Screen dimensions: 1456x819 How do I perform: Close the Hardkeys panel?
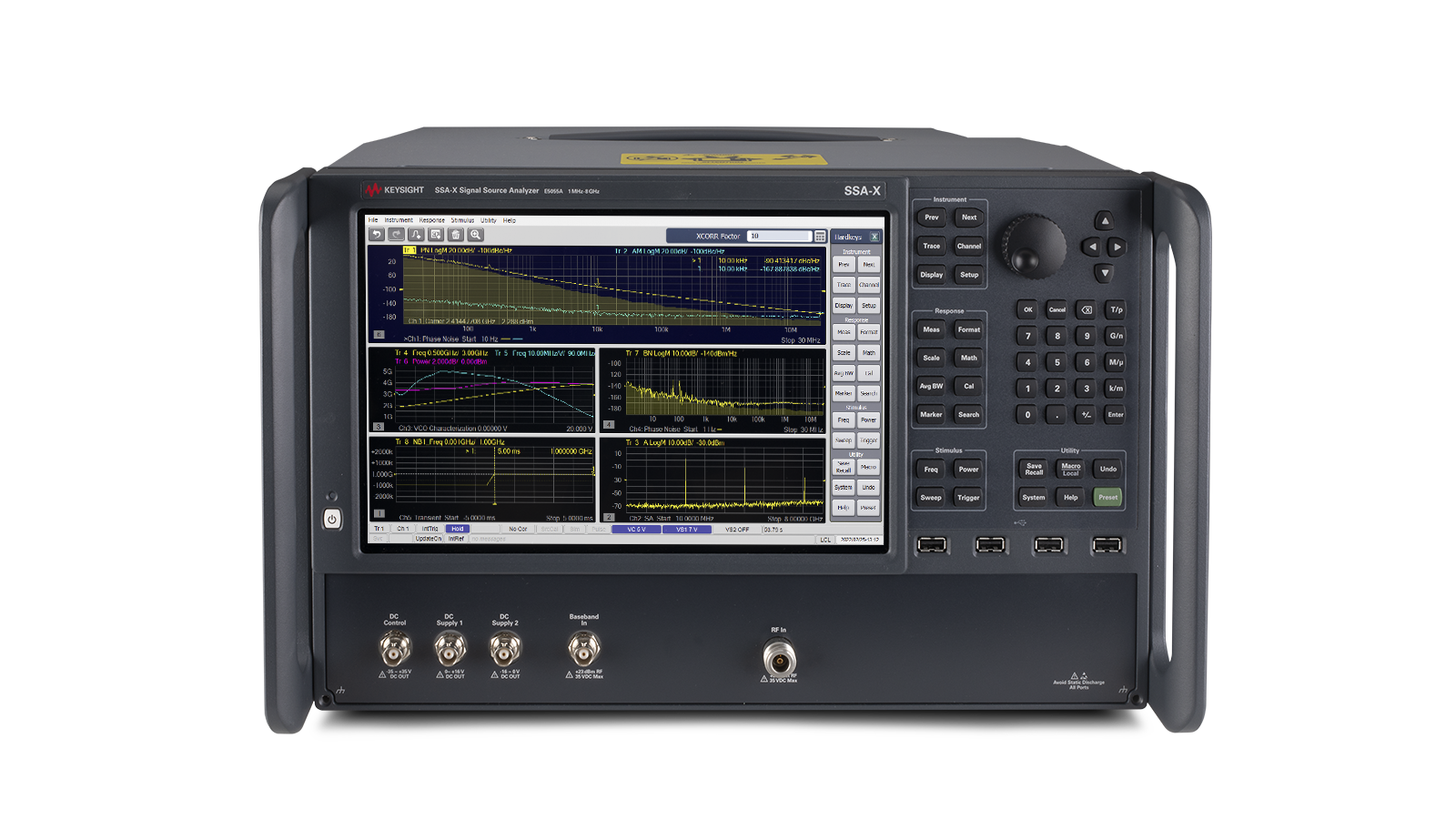point(875,237)
